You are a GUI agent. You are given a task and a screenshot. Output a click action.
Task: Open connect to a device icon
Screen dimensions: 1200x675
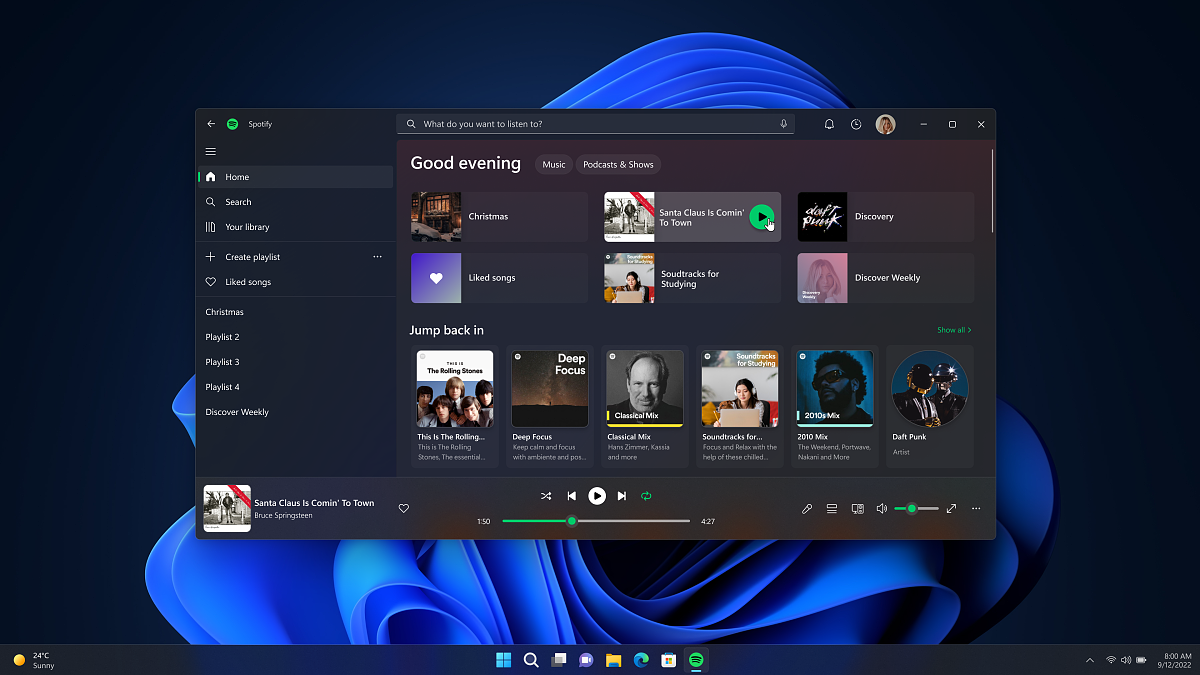(857, 508)
